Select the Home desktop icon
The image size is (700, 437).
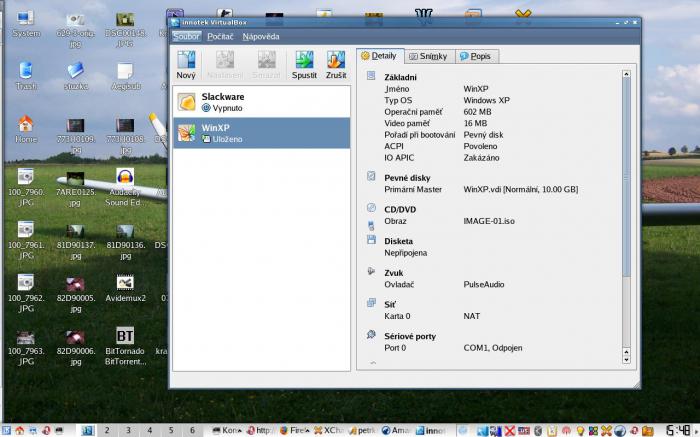point(26,129)
